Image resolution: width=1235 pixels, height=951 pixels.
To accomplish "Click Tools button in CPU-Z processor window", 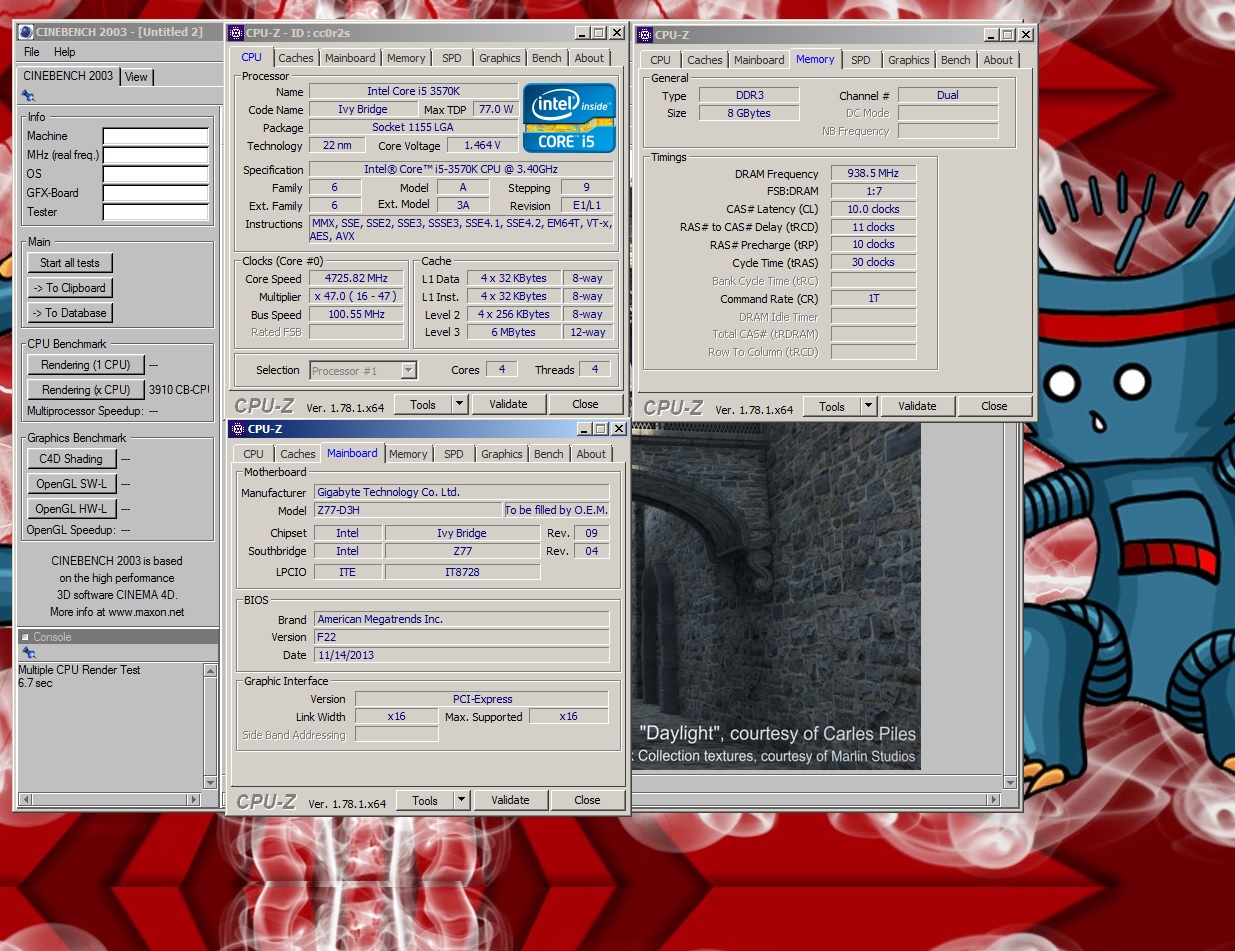I will click(423, 404).
